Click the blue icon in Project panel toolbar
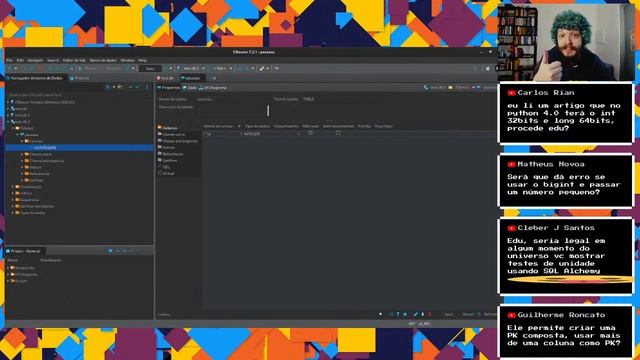This screenshot has height=360, width=640. click(x=110, y=251)
